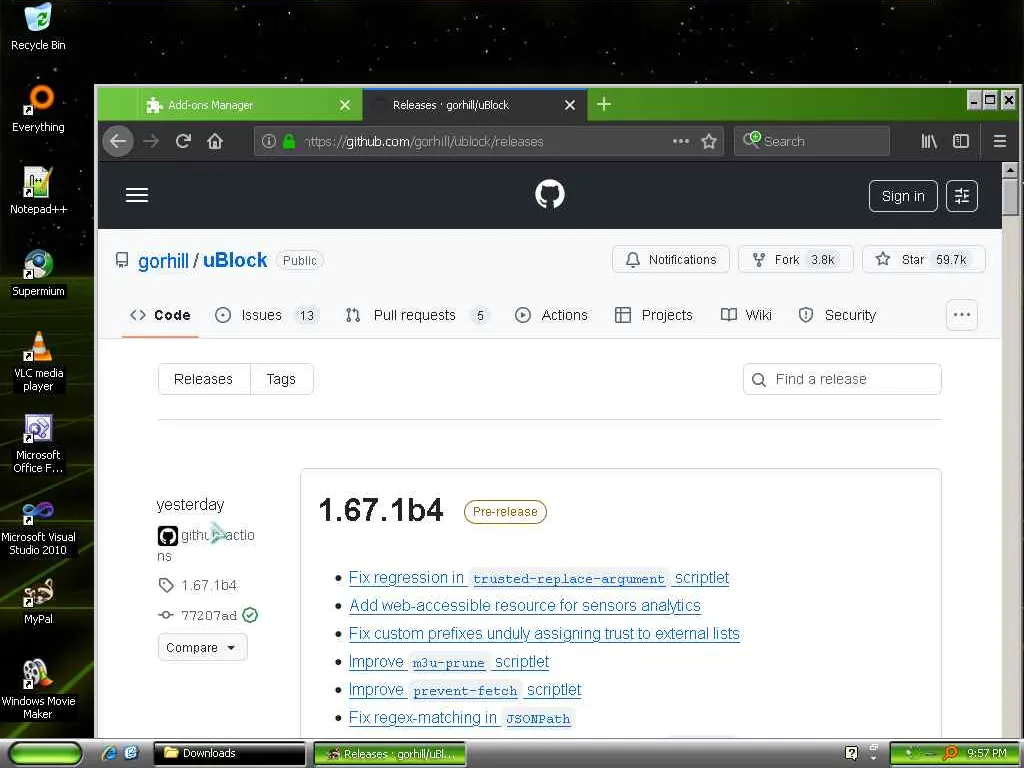Open the Security tab
Image resolution: width=1024 pixels, height=768 pixels.
[x=837, y=315]
